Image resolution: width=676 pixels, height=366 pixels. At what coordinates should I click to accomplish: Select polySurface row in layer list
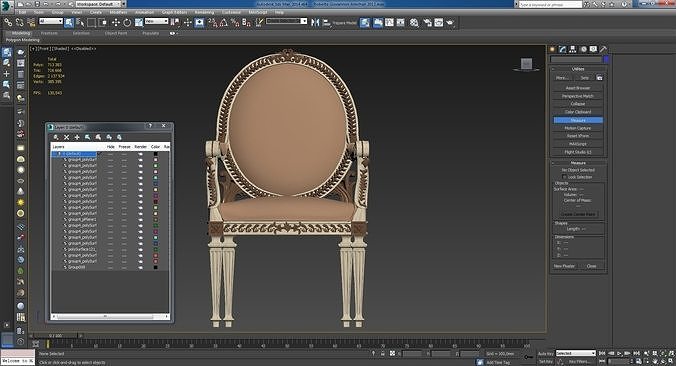click(81, 249)
